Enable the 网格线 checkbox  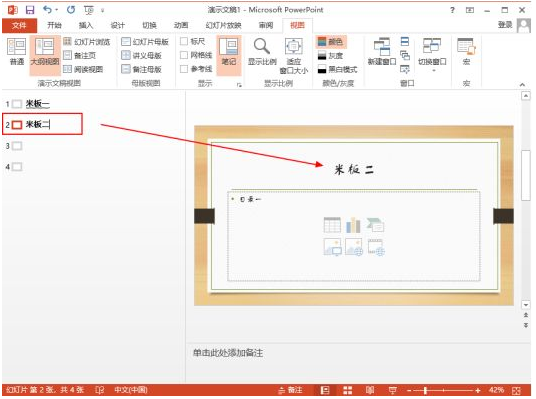(184, 55)
